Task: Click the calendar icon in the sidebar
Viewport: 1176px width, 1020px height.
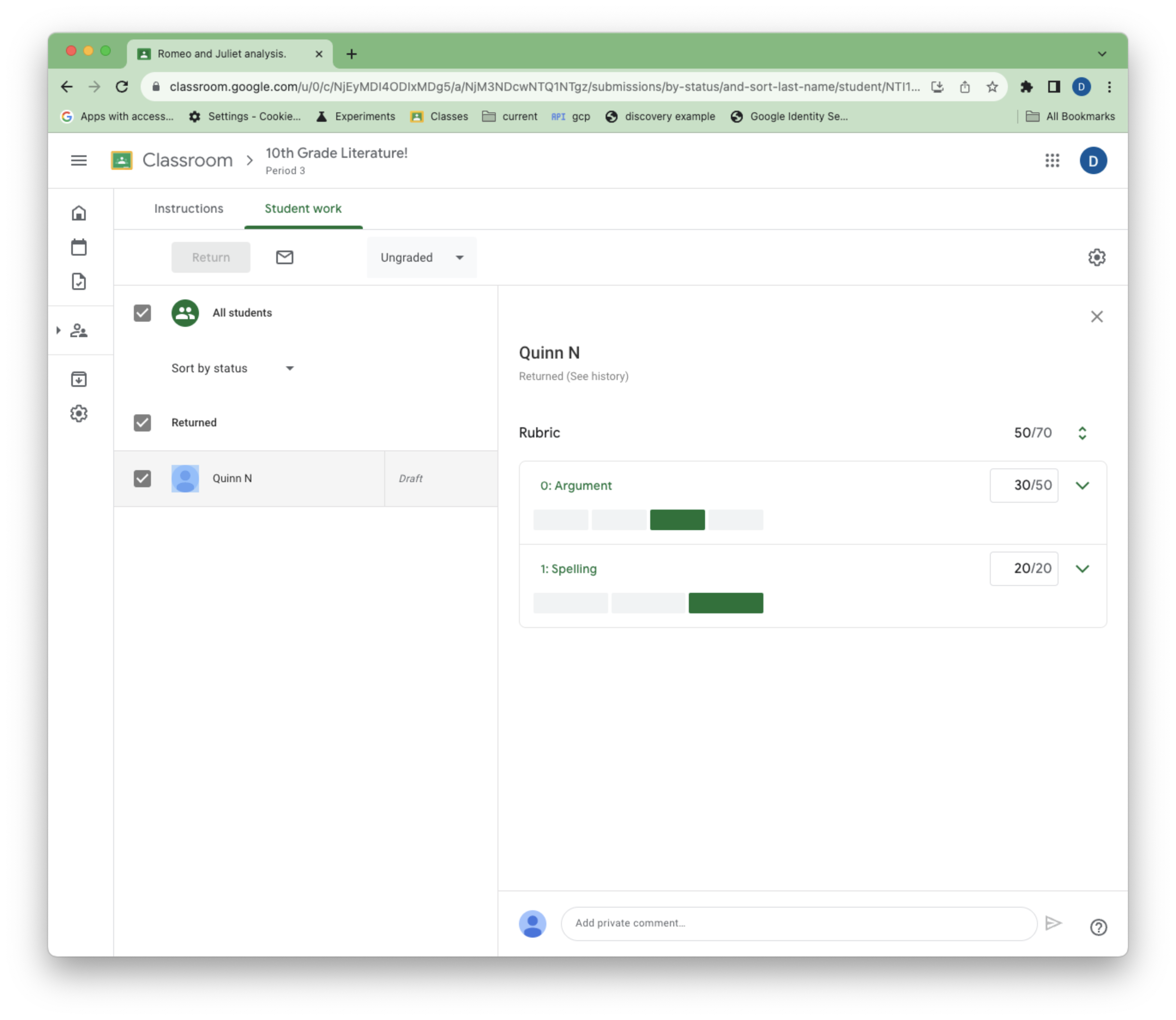Action: [x=80, y=247]
